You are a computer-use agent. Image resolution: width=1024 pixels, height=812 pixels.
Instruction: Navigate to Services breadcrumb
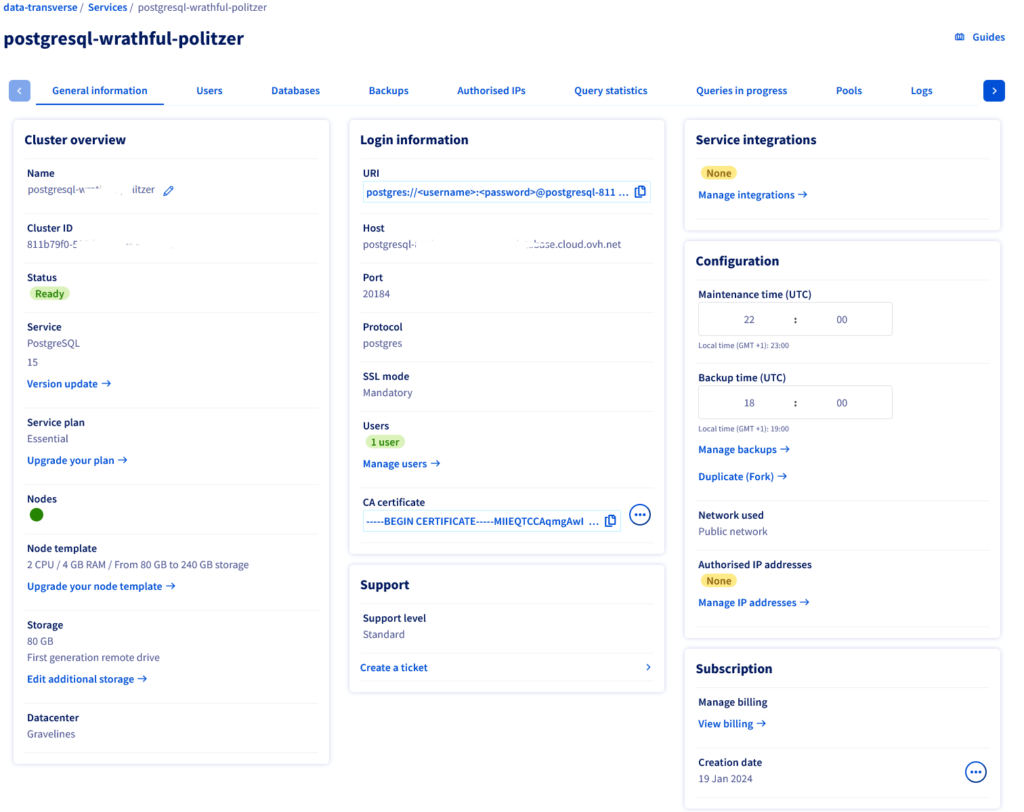[107, 7]
